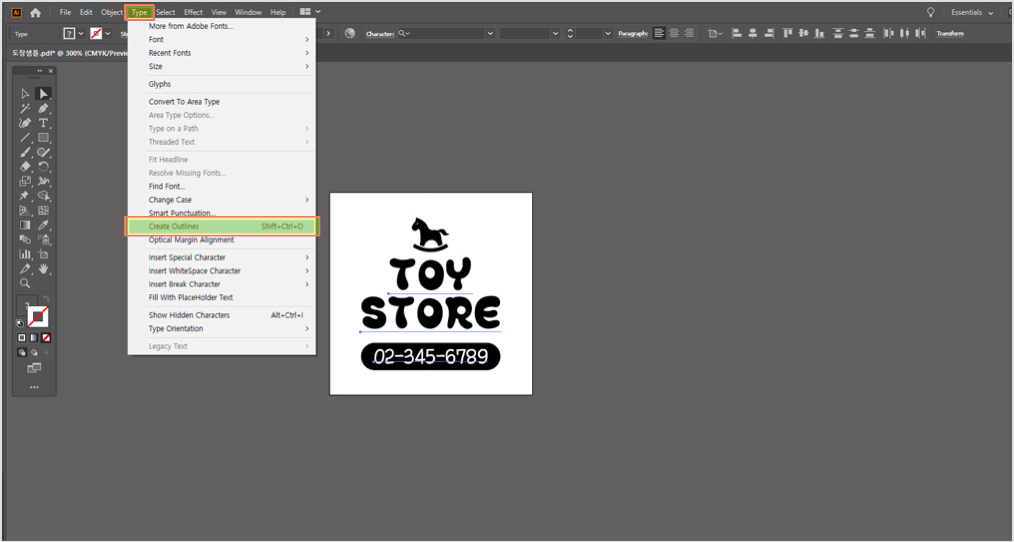Open the Essentials workspace dropdown
This screenshot has width=1014, height=542.
[x=971, y=12]
